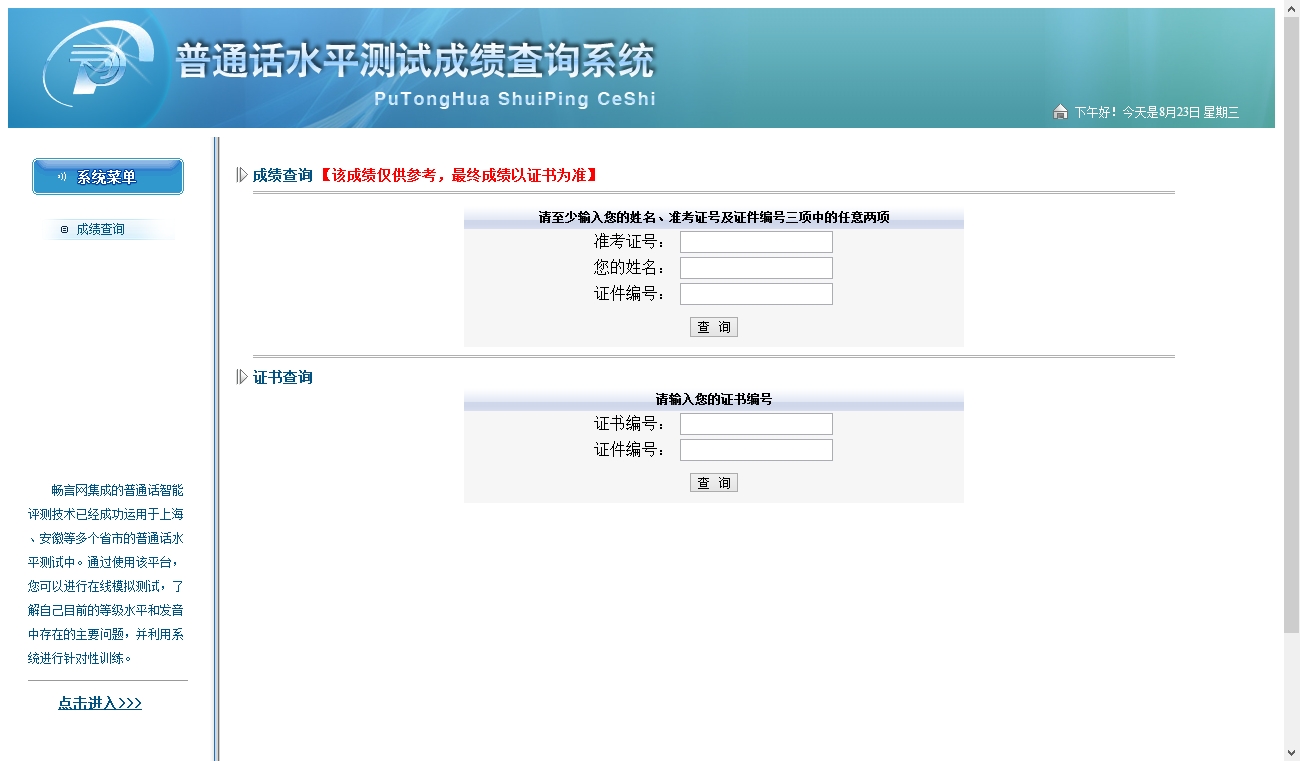Select 成绩查询 in the sidebar menu
1300x761 pixels.
point(102,227)
